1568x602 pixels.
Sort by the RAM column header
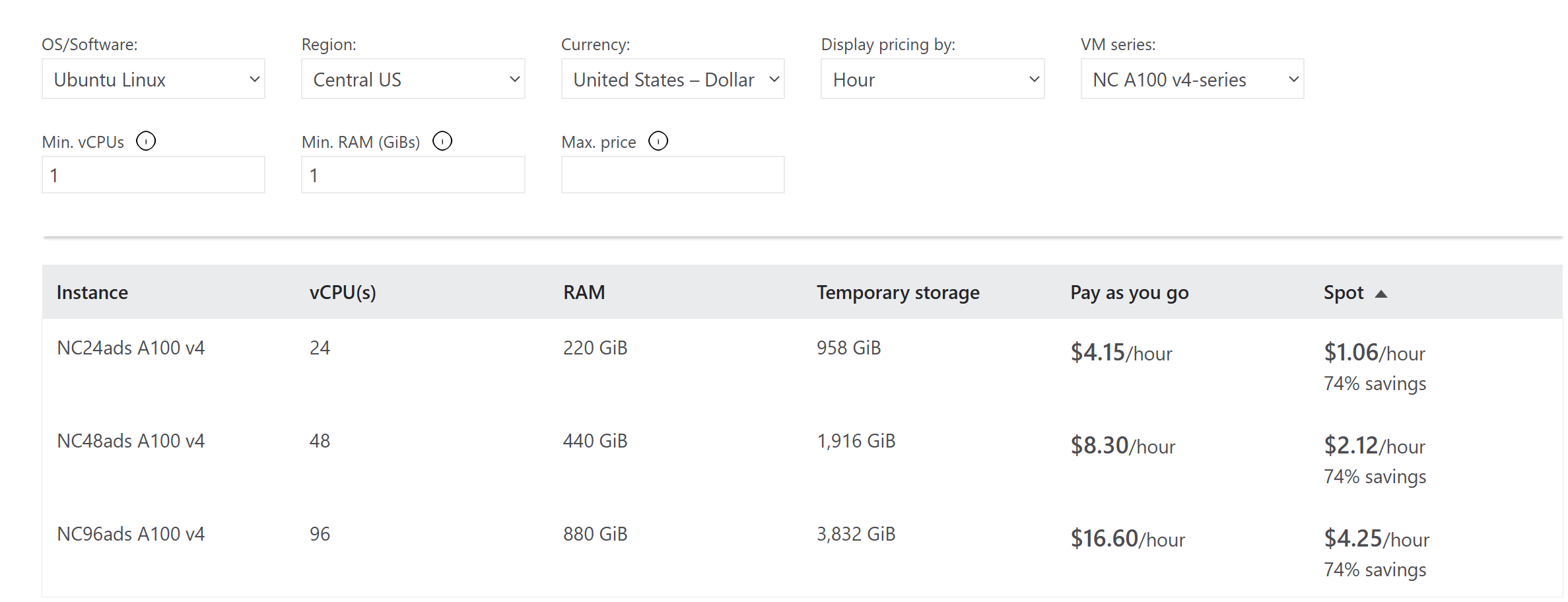tap(584, 292)
